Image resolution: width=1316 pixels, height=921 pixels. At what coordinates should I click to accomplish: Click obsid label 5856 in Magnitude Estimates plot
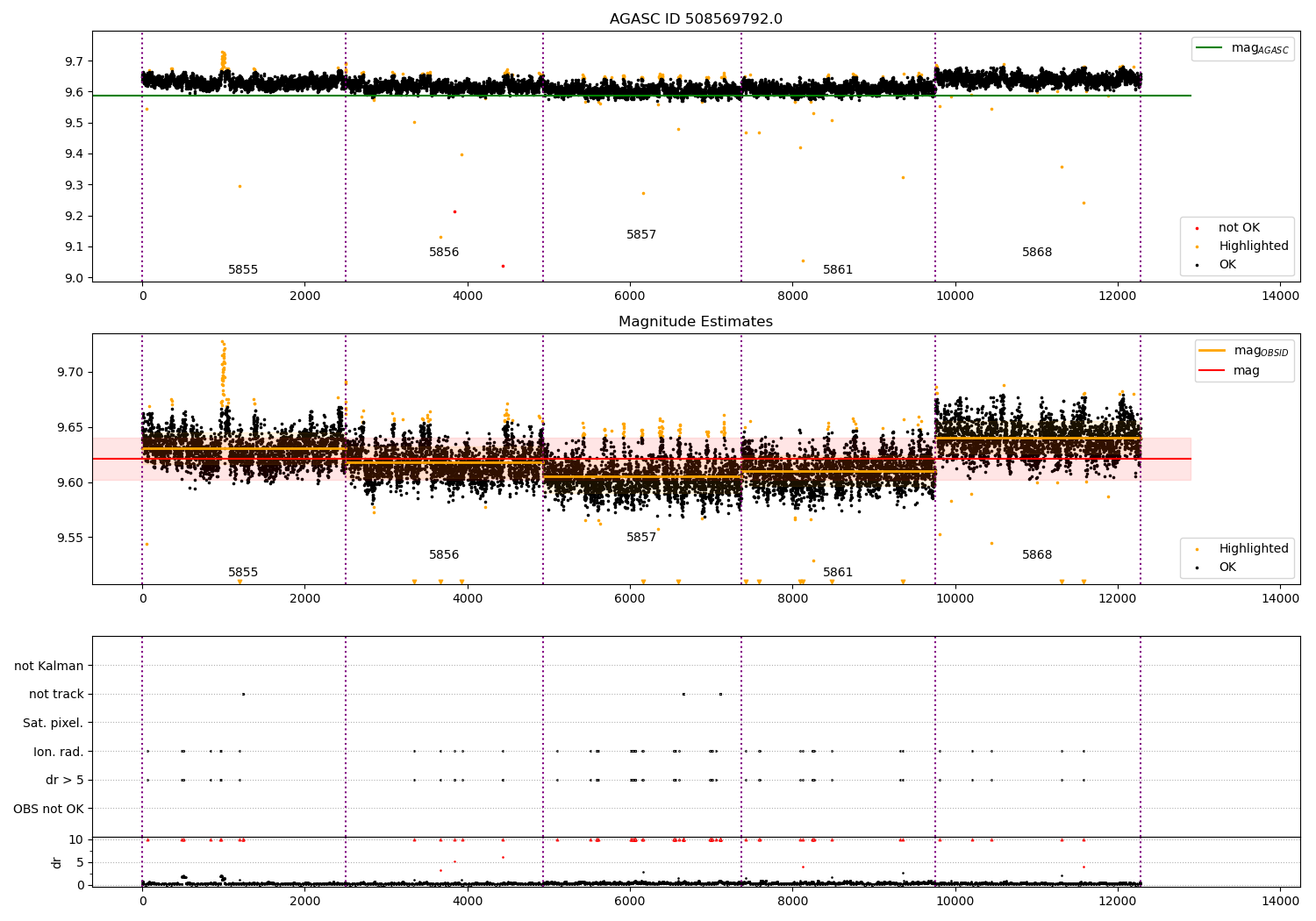444,555
